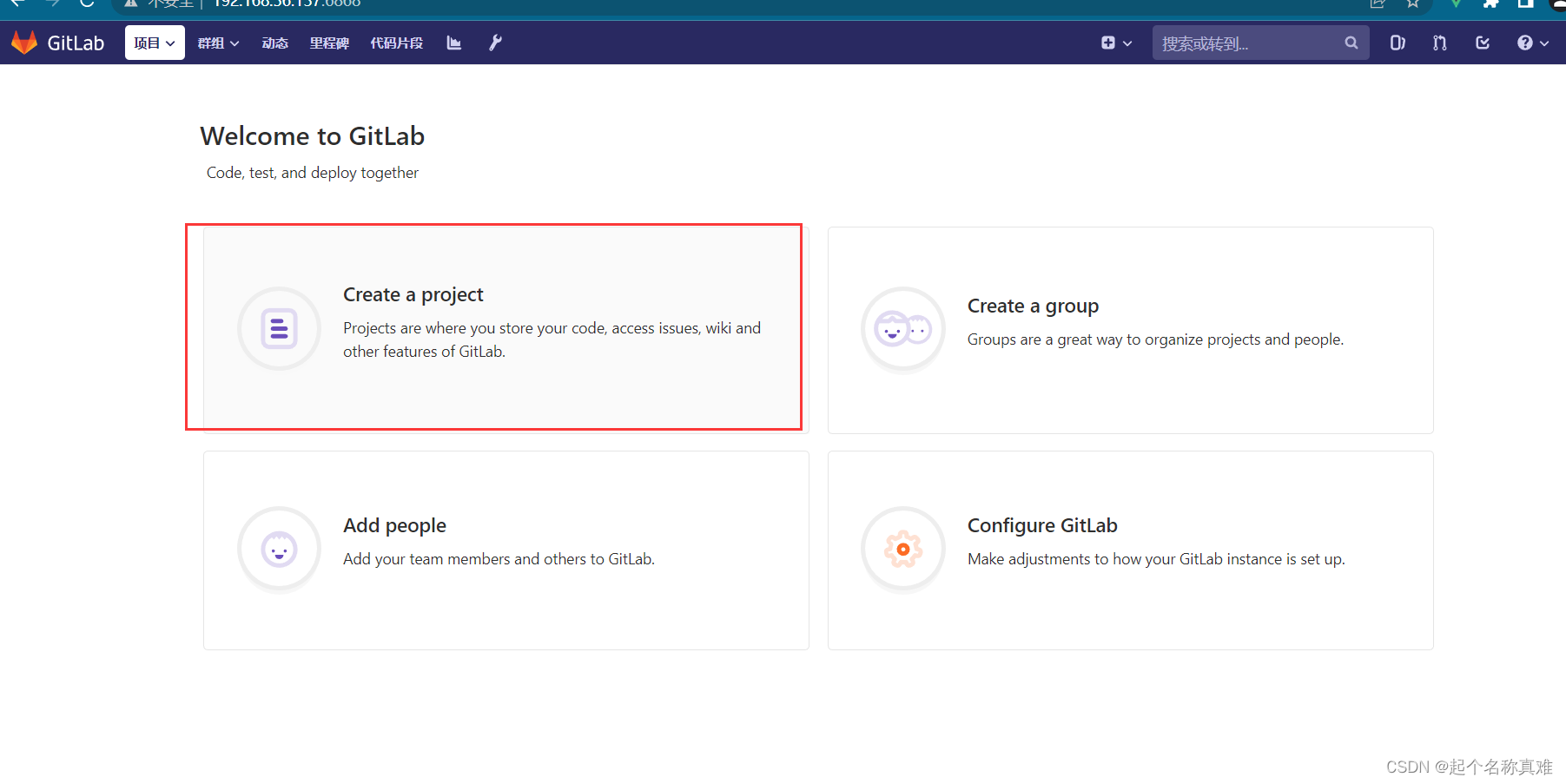Click the browser extensions puzzle icon
Image resolution: width=1566 pixels, height=784 pixels.
pos(1491,3)
